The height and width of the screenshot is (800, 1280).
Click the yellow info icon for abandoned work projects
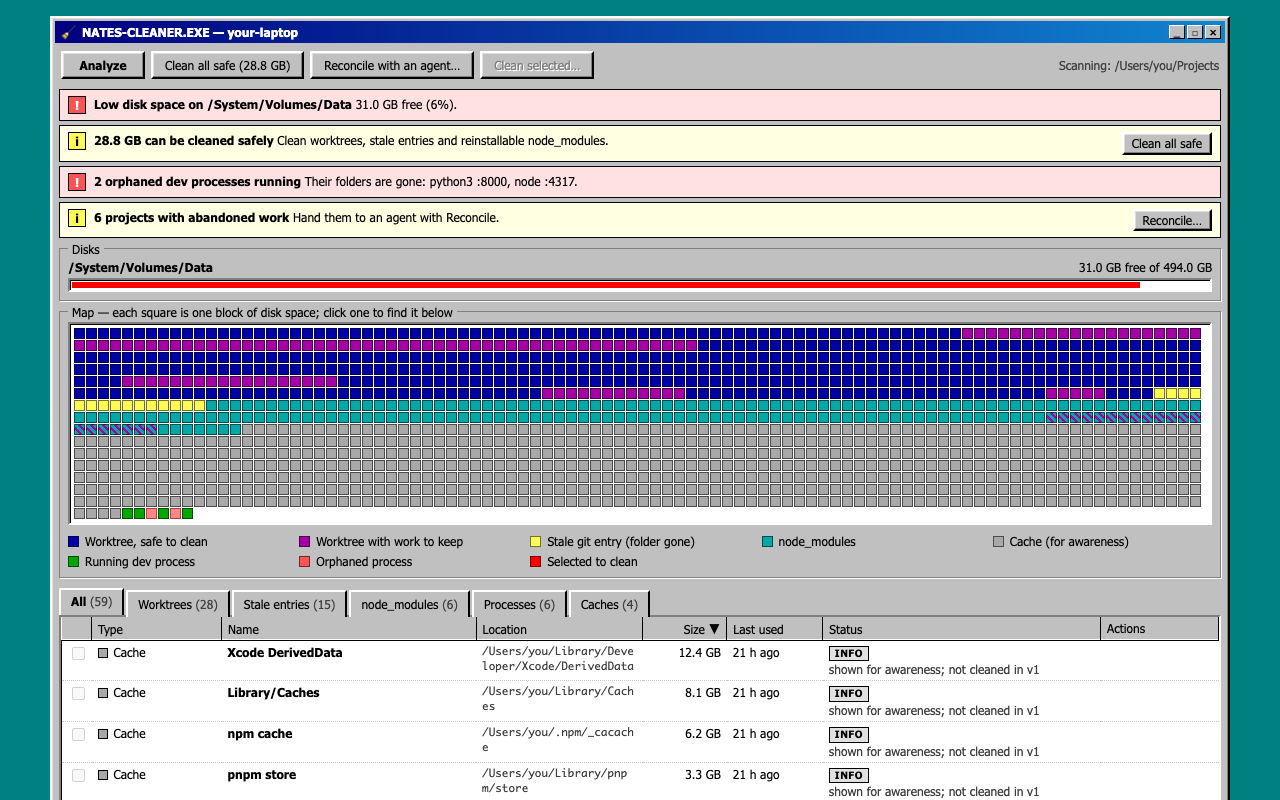77,218
